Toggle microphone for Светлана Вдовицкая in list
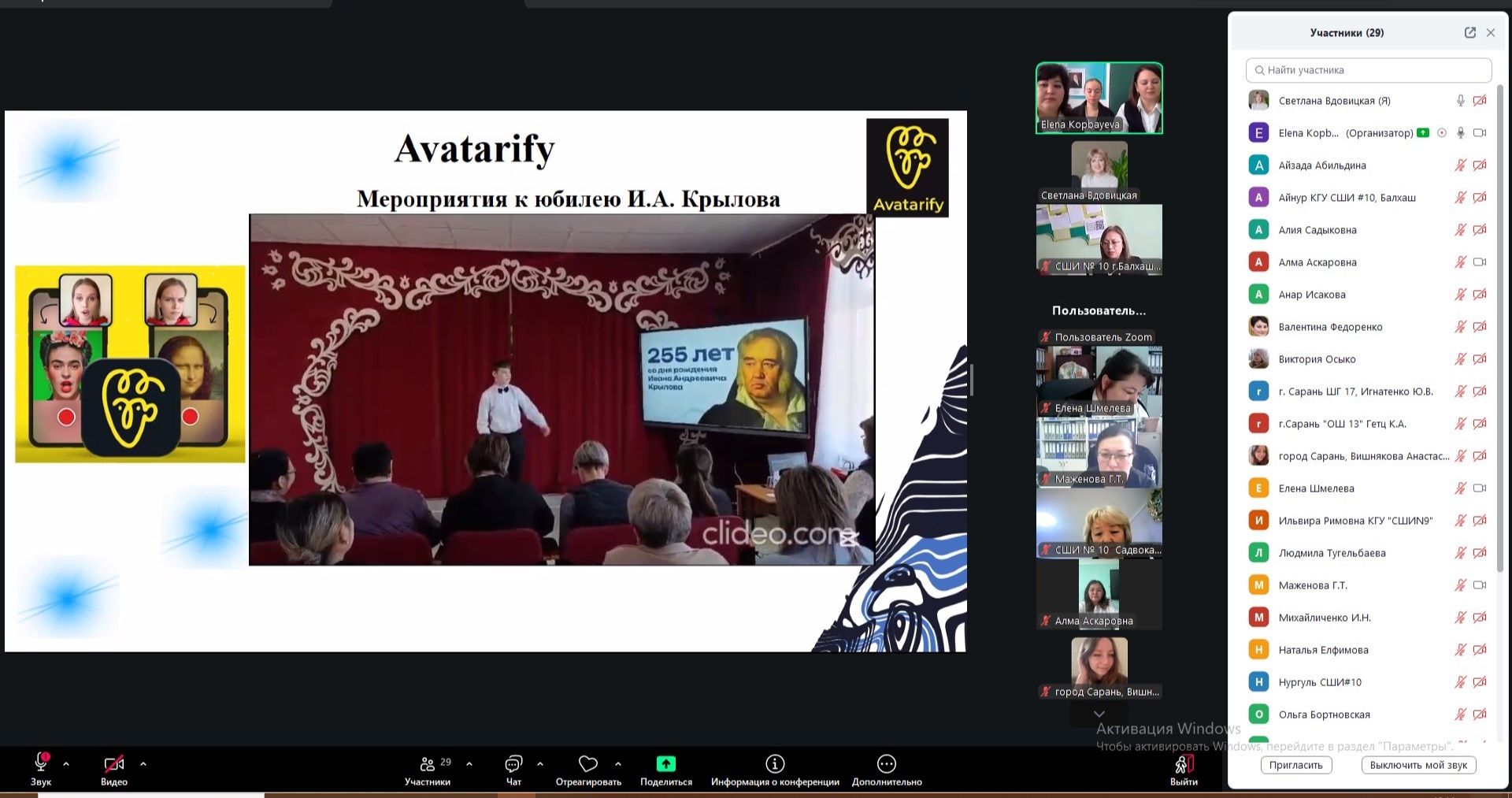 1460,101
